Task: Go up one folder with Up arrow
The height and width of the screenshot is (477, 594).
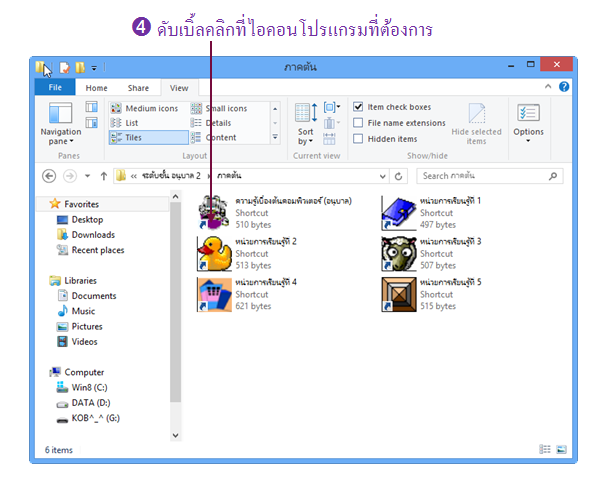Action: tap(103, 176)
